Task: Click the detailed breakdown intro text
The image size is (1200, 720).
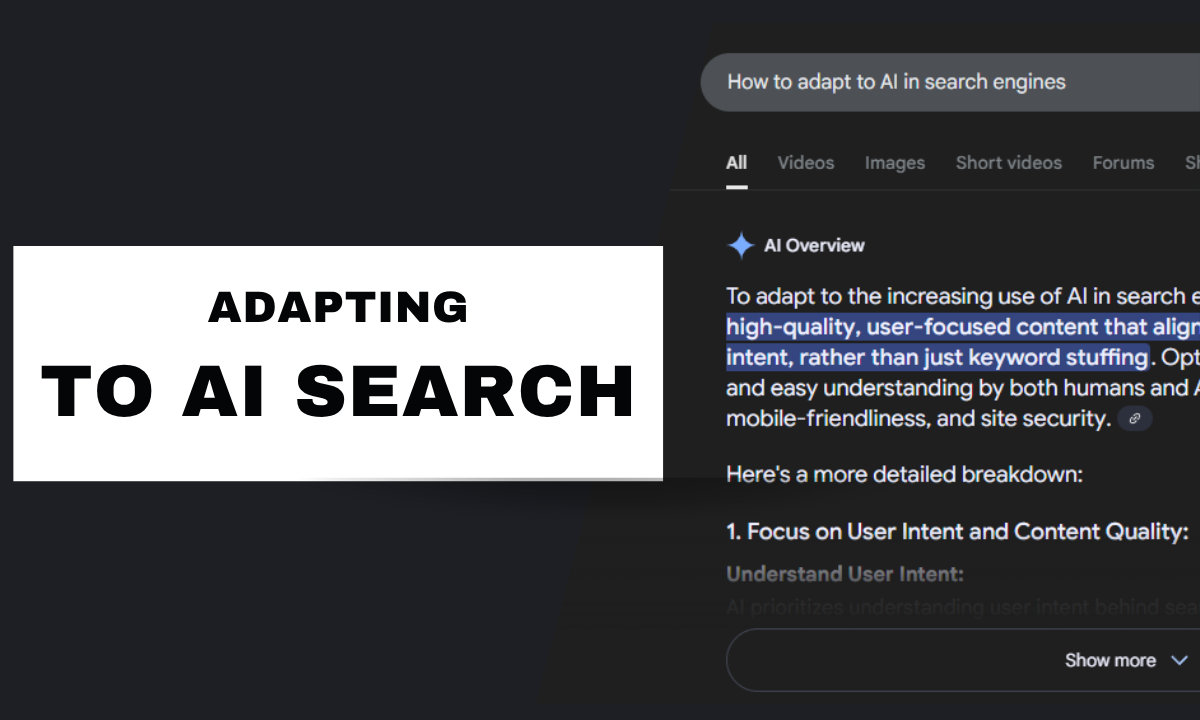Action: (x=904, y=474)
